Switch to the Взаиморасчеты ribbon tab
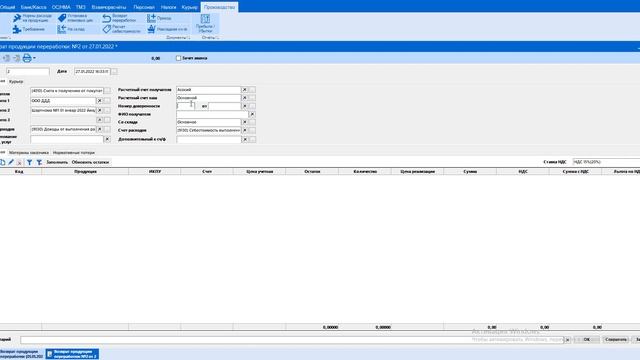Image resolution: width=640 pixels, height=360 pixels. 109,7
